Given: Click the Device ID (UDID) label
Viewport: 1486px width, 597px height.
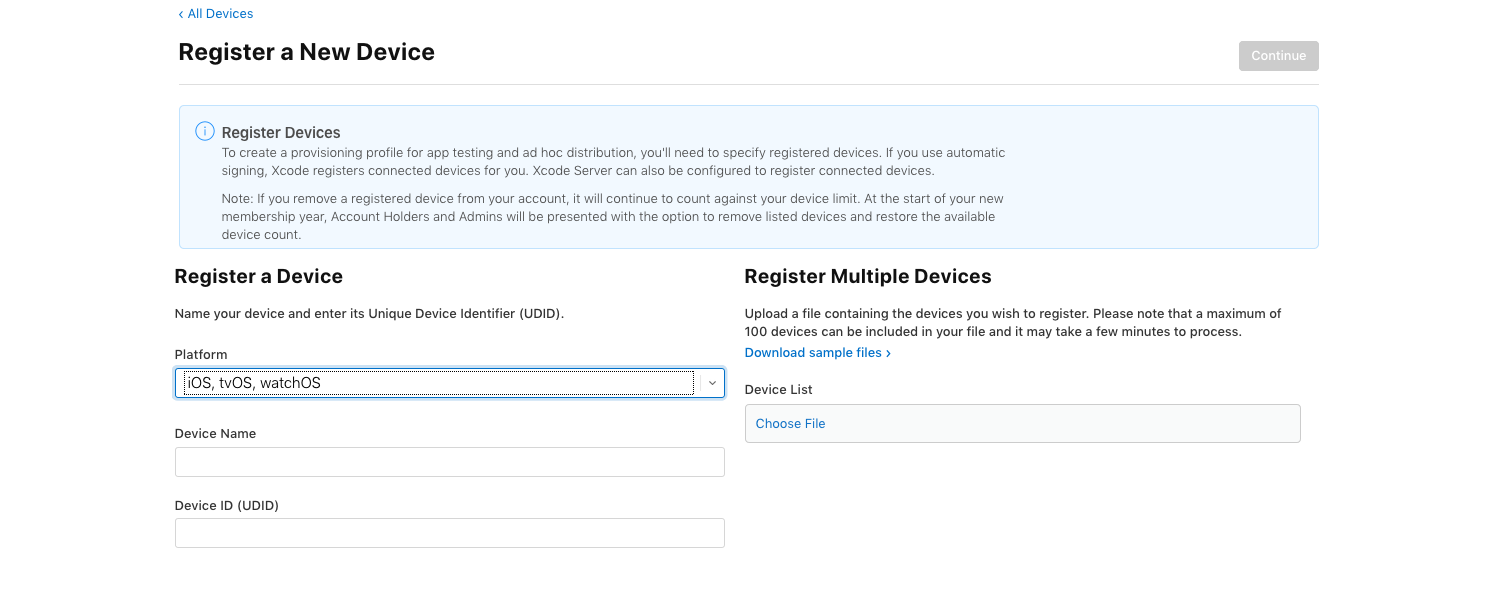Looking at the screenshot, I should click(227, 506).
